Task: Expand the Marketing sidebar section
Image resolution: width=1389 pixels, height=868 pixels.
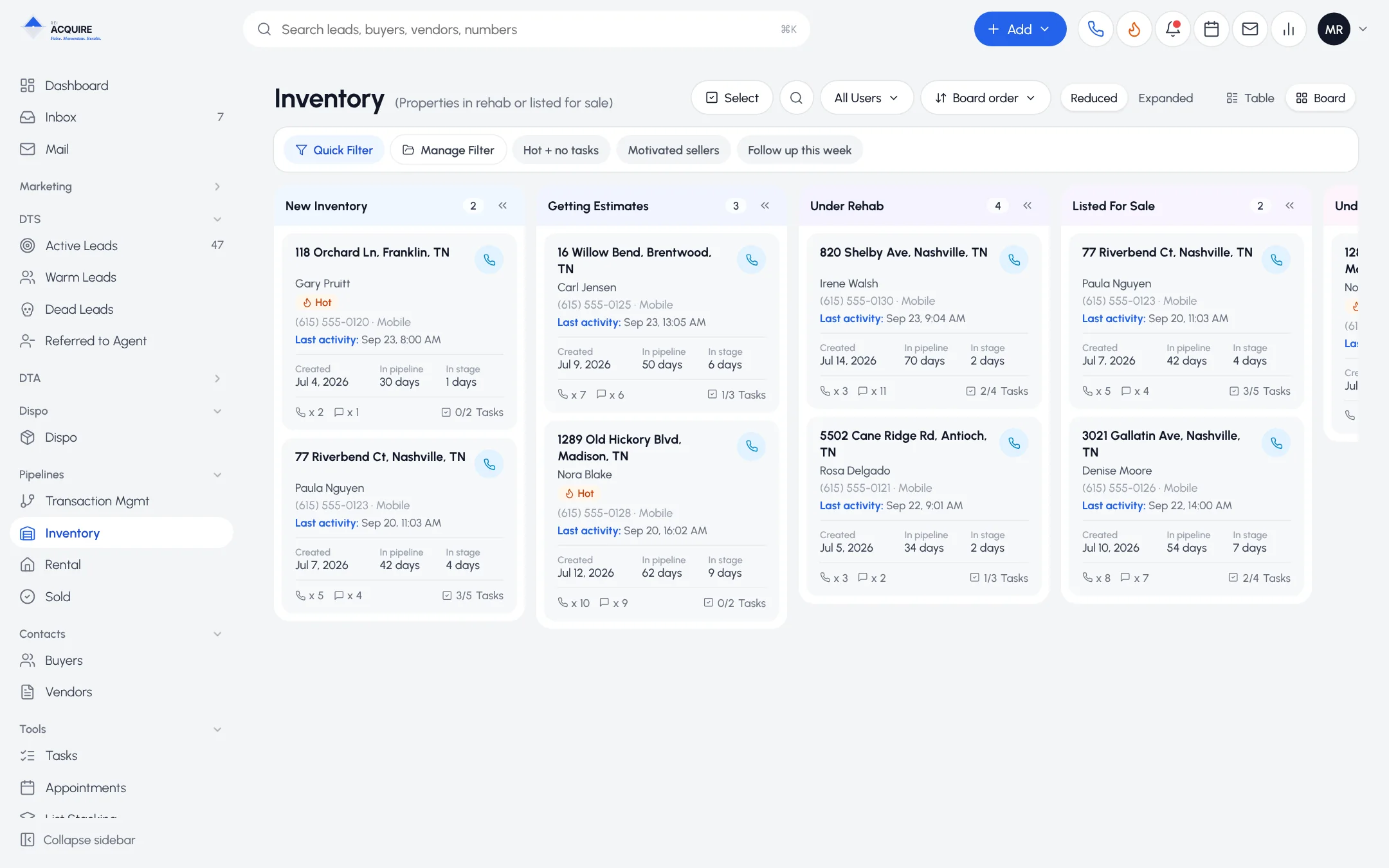Action: tap(120, 186)
